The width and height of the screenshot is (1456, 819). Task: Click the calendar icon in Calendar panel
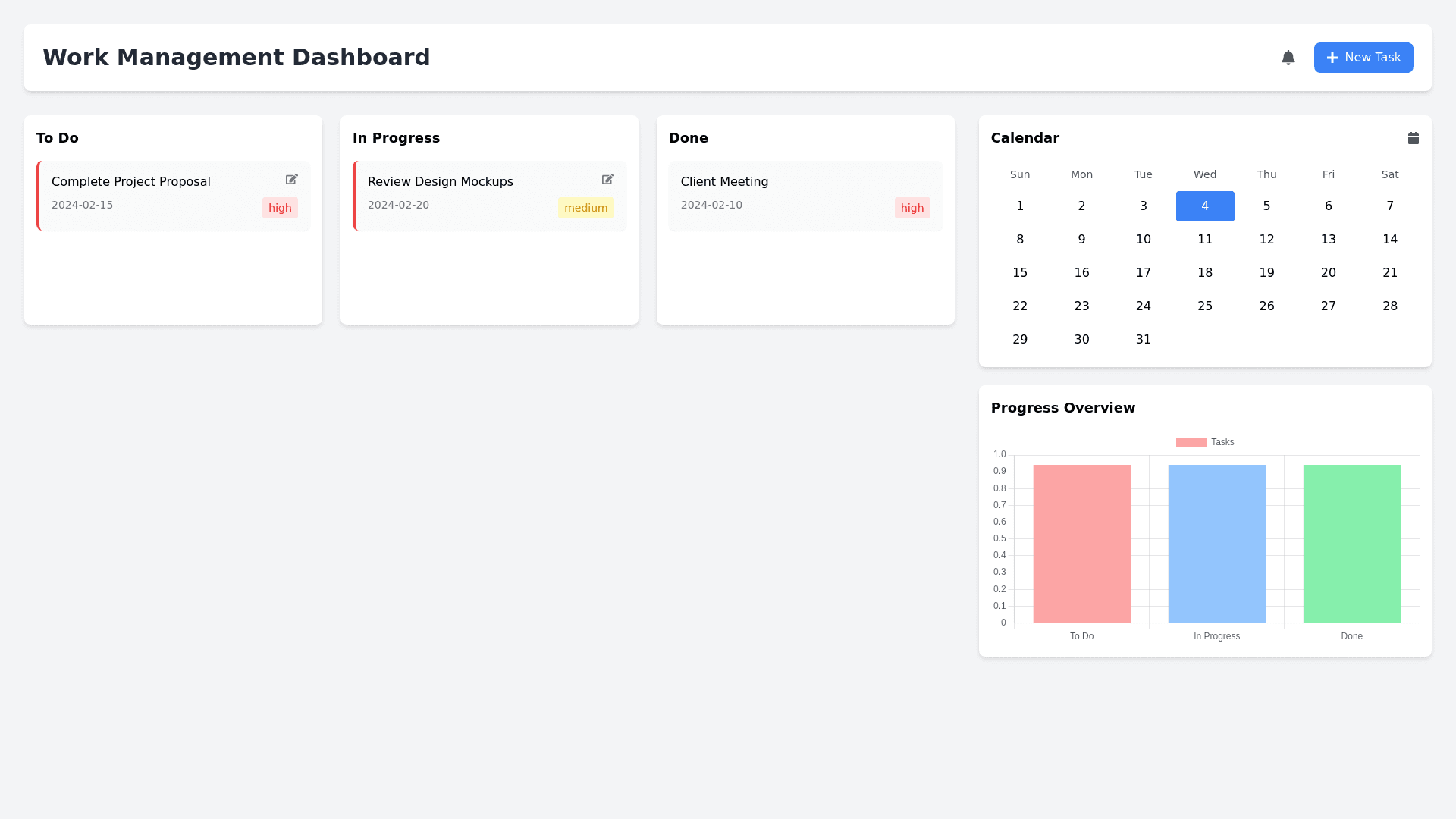tap(1413, 138)
